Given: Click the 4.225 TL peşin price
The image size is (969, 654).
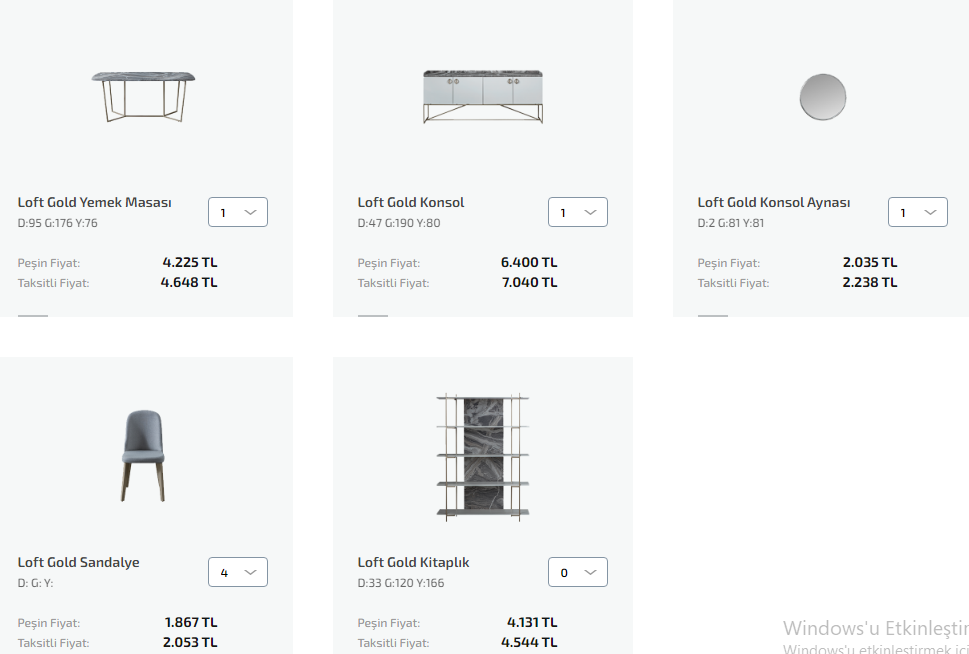Looking at the screenshot, I should tap(190, 262).
